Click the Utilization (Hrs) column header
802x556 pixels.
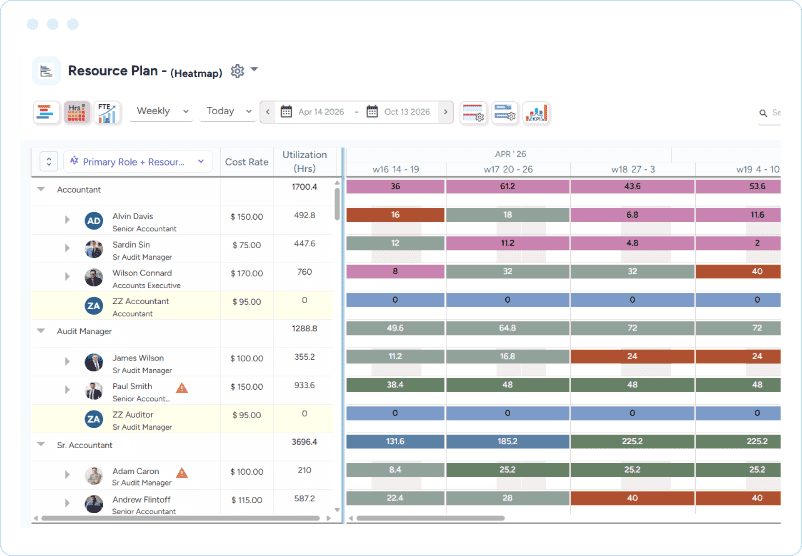pos(304,162)
